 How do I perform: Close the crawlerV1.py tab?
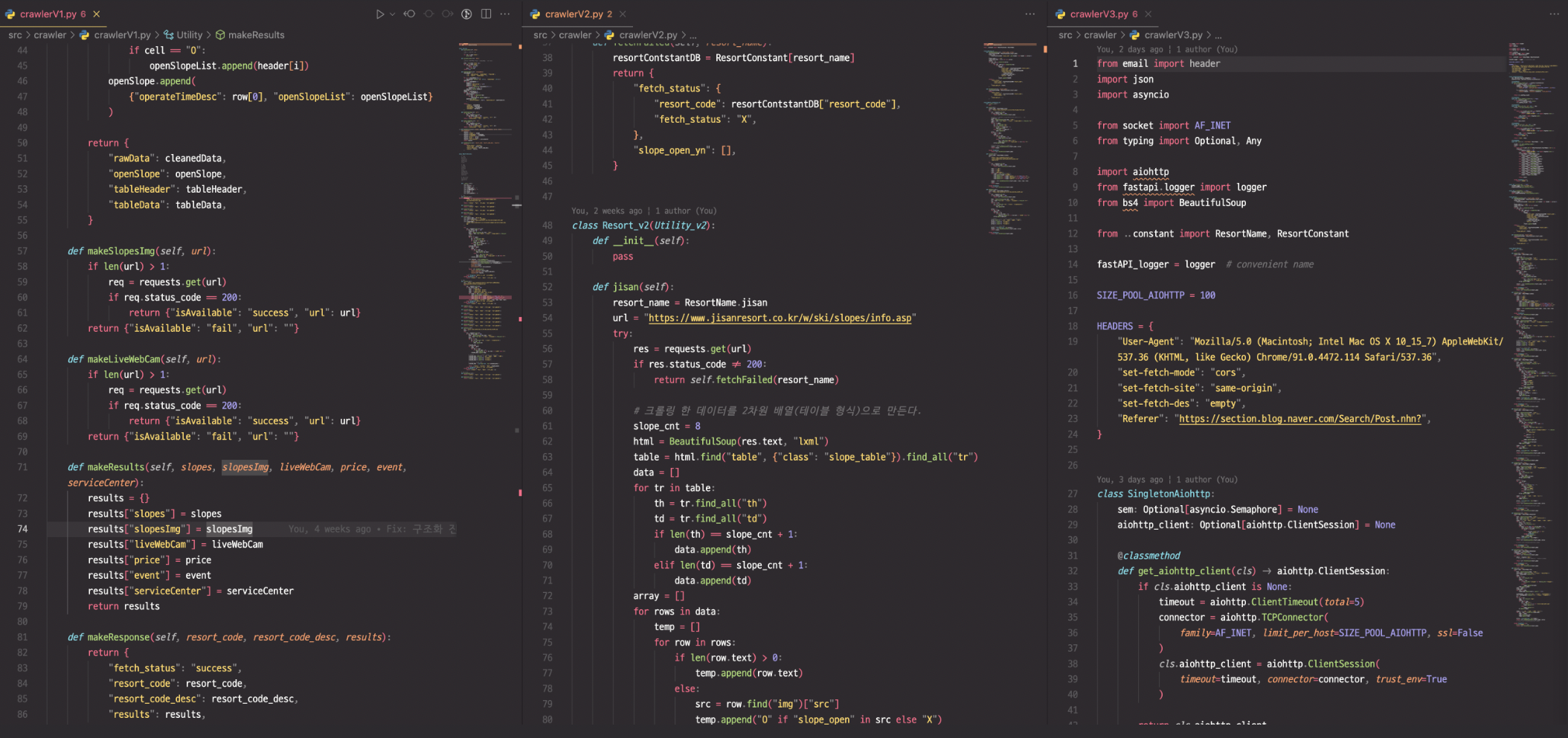pyautogui.click(x=97, y=14)
